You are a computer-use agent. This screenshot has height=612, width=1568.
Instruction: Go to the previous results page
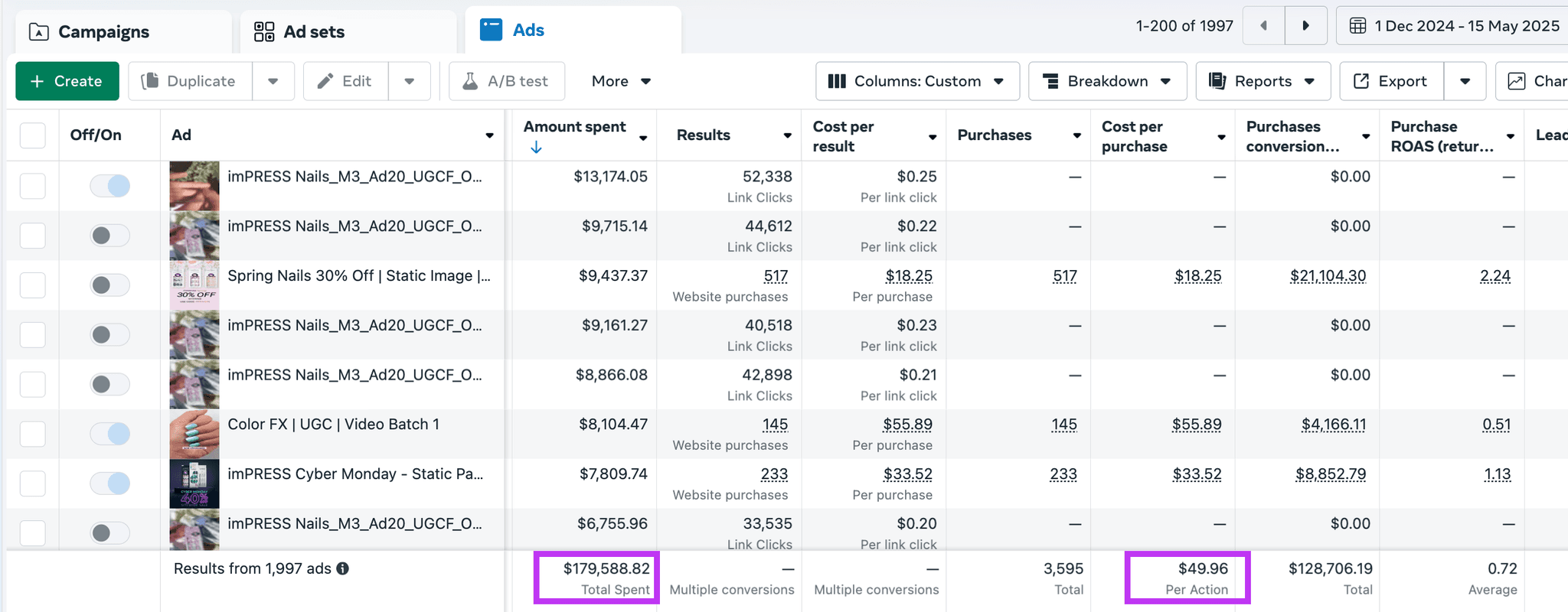tap(1264, 25)
